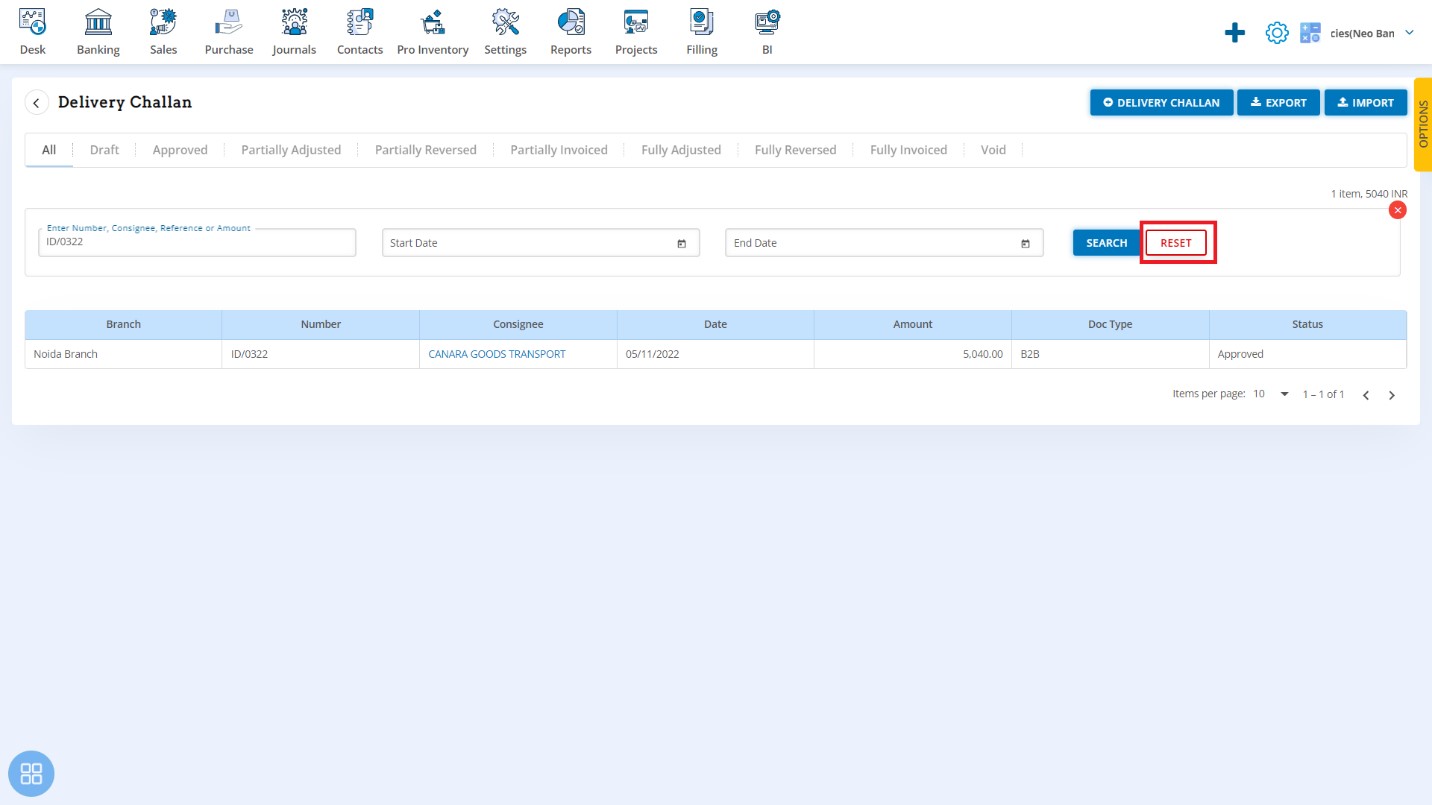Click the SEARCH button
Viewport: 1432px width, 805px height.
point(1106,243)
